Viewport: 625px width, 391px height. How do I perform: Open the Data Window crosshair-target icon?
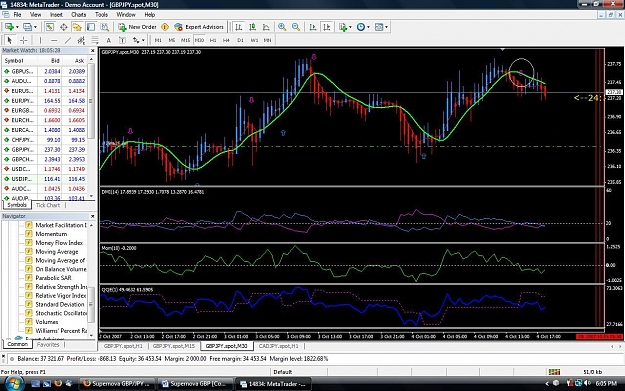tap(63, 27)
